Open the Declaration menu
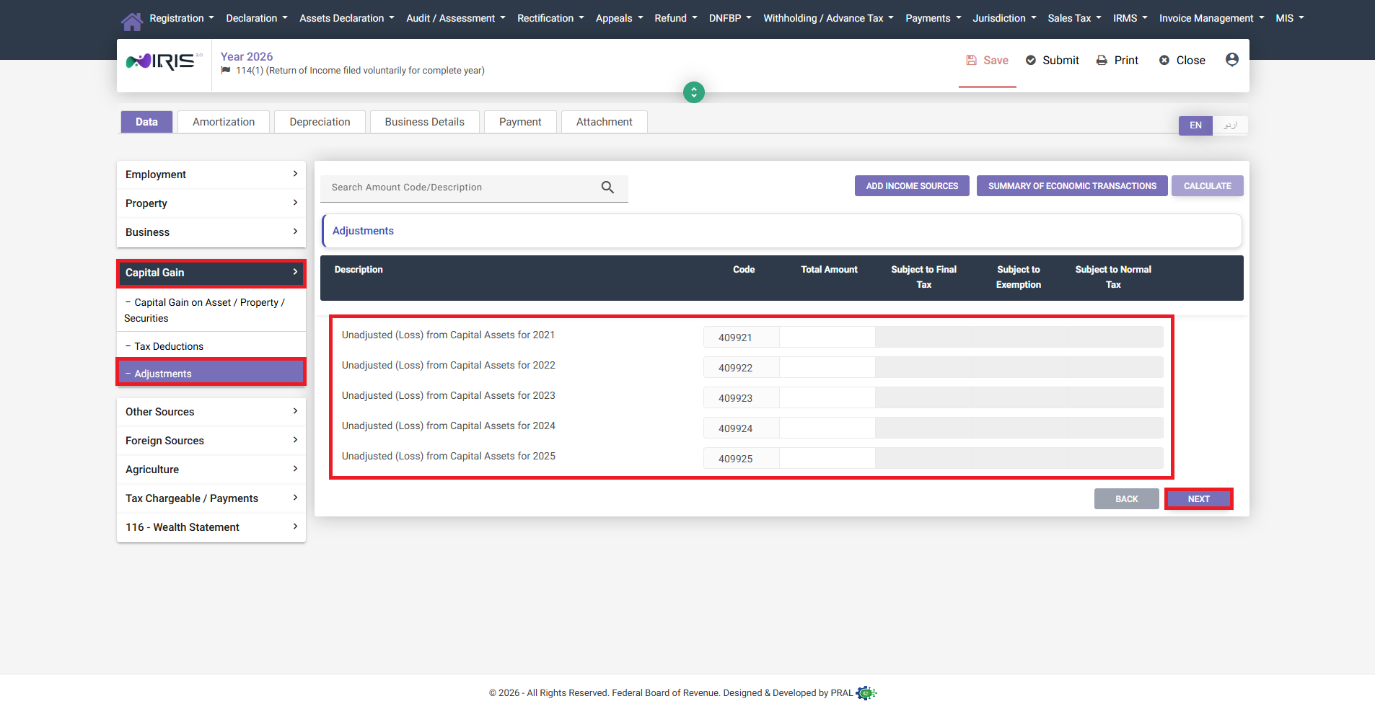 coord(256,18)
